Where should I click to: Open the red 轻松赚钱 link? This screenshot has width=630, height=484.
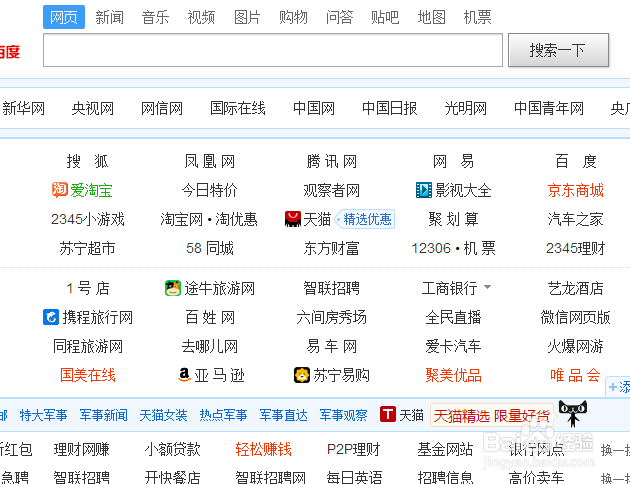pyautogui.click(x=264, y=449)
